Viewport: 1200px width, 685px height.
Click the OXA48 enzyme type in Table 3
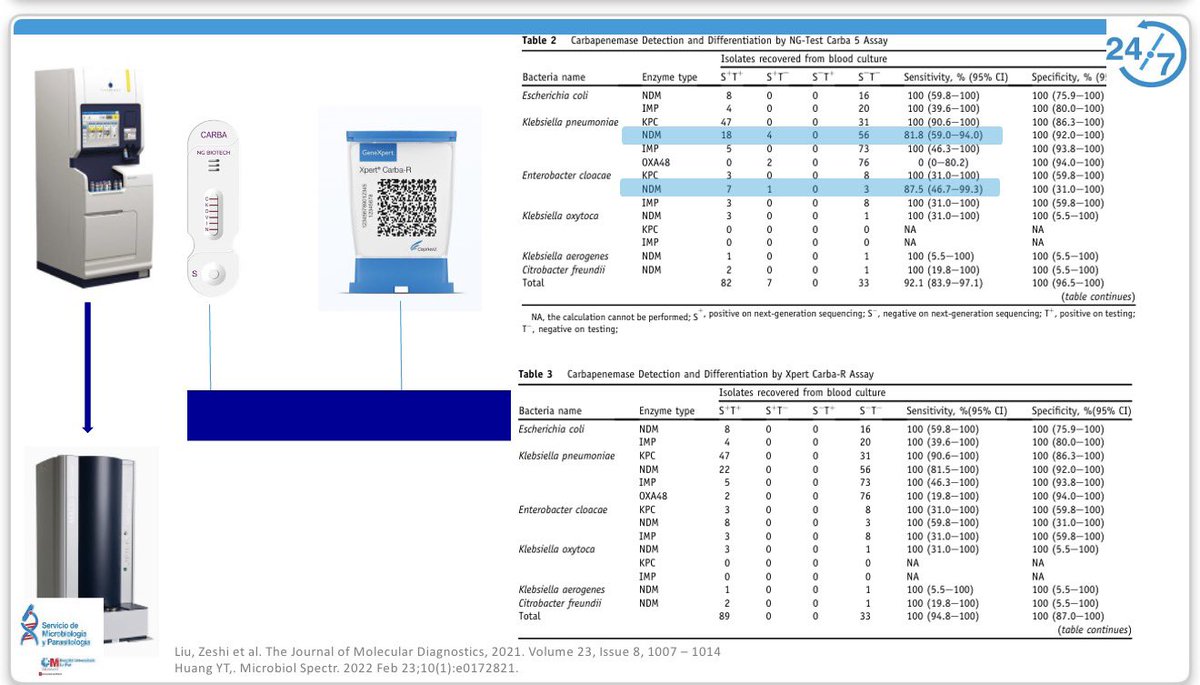[655, 496]
